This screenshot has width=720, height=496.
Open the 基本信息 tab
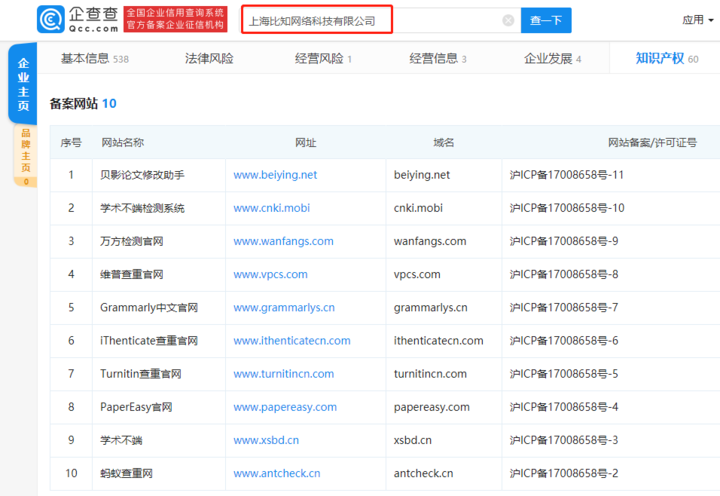(x=95, y=58)
